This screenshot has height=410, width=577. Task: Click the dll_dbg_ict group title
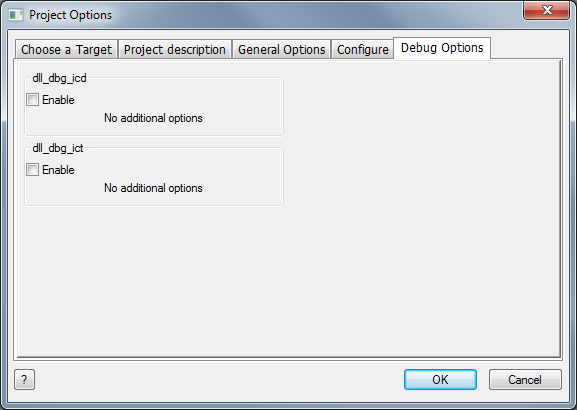pyautogui.click(x=58, y=148)
